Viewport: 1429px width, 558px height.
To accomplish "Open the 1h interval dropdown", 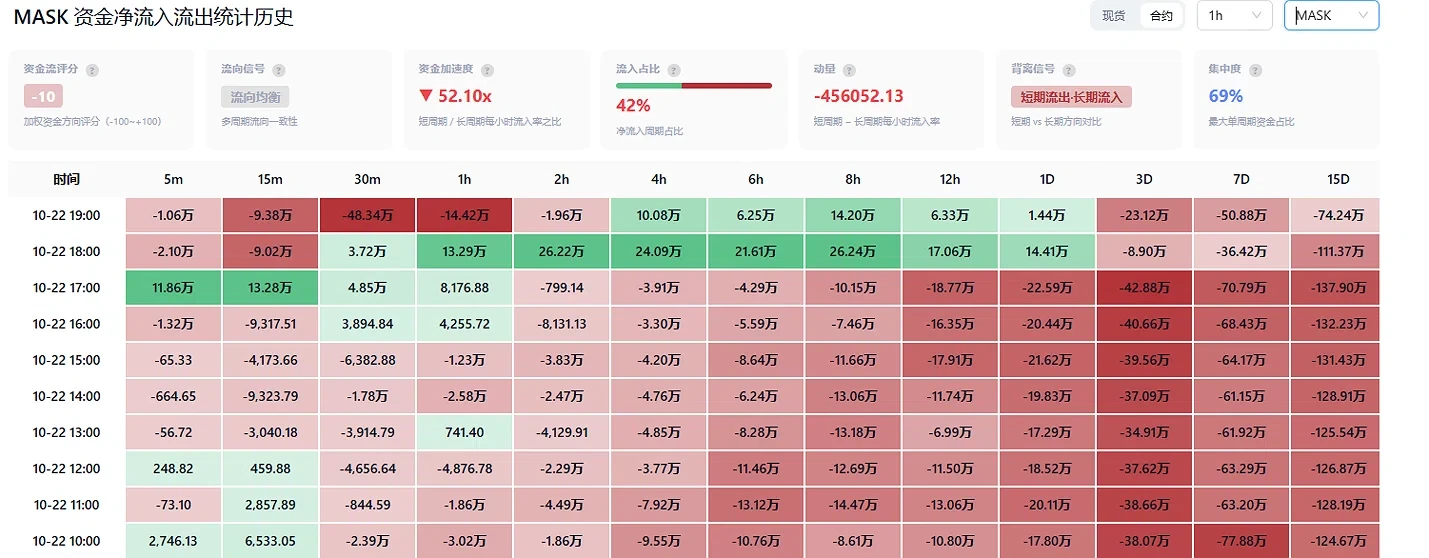I will tap(1234, 15).
